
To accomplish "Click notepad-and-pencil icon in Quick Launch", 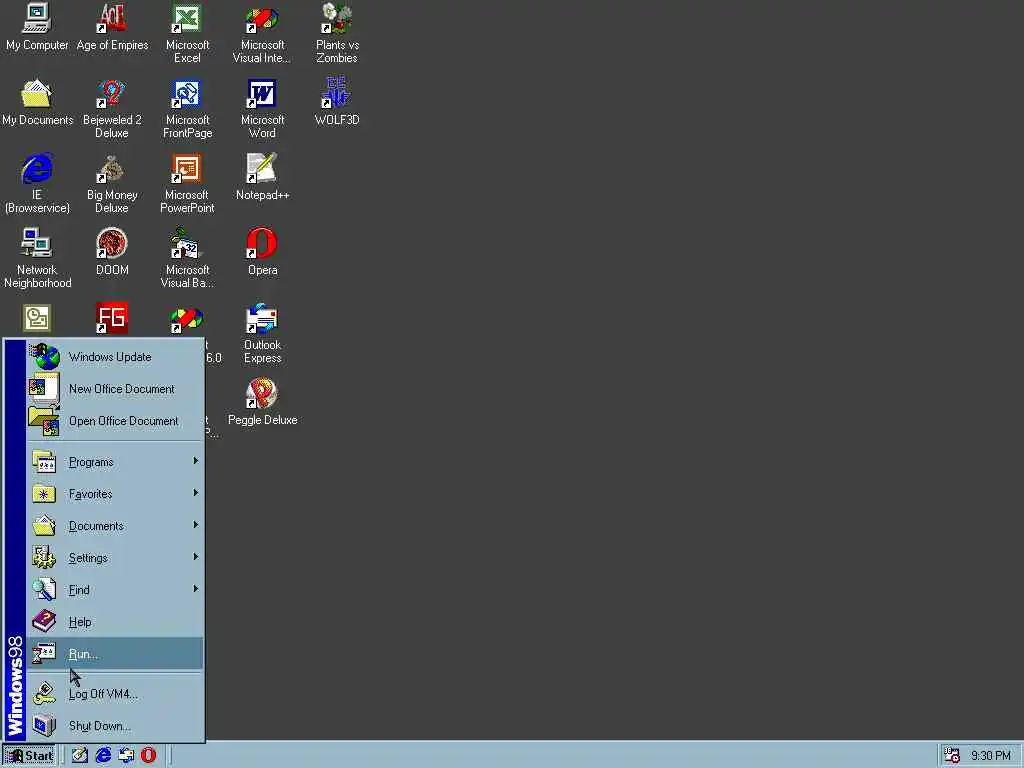I will tap(80, 755).
